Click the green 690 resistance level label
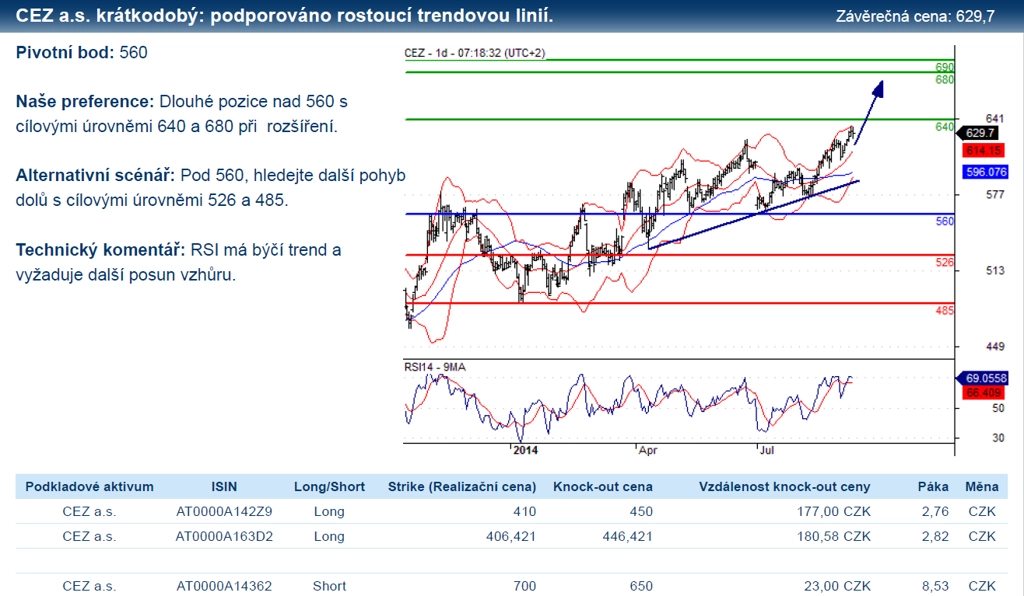Image resolution: width=1024 pixels, height=596 pixels. (x=944, y=67)
